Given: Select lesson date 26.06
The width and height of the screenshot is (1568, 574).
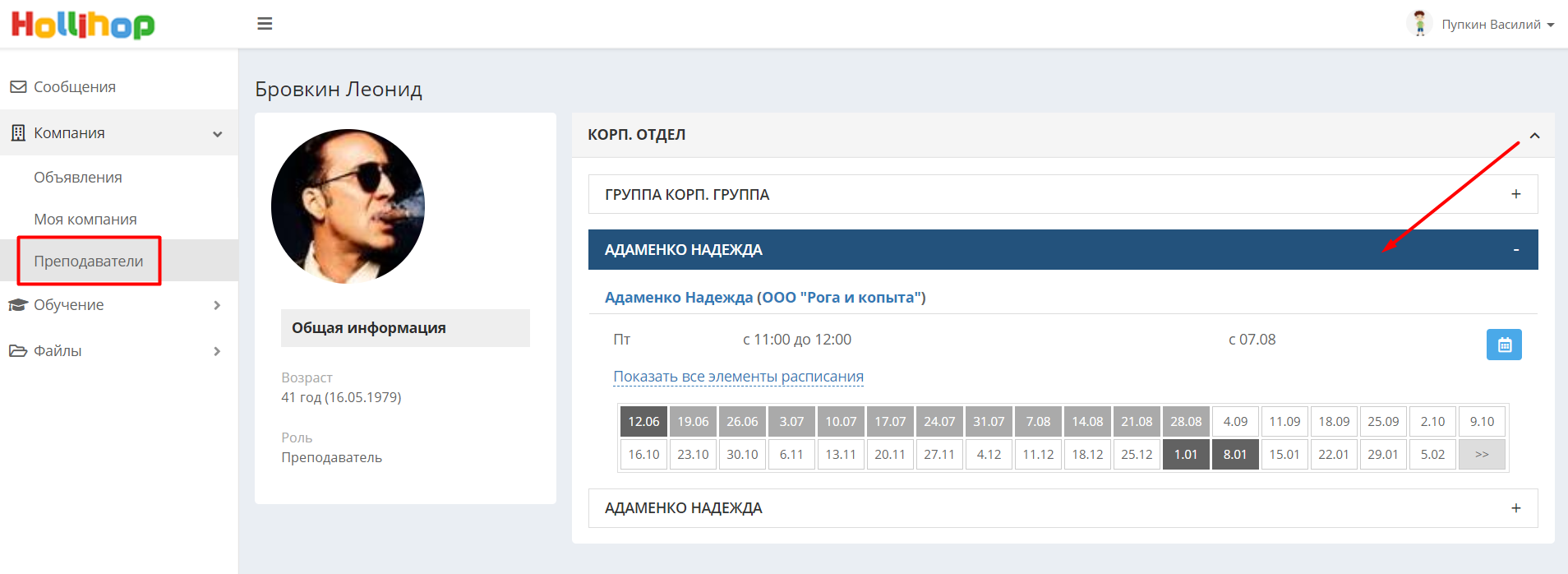Looking at the screenshot, I should click(x=742, y=422).
